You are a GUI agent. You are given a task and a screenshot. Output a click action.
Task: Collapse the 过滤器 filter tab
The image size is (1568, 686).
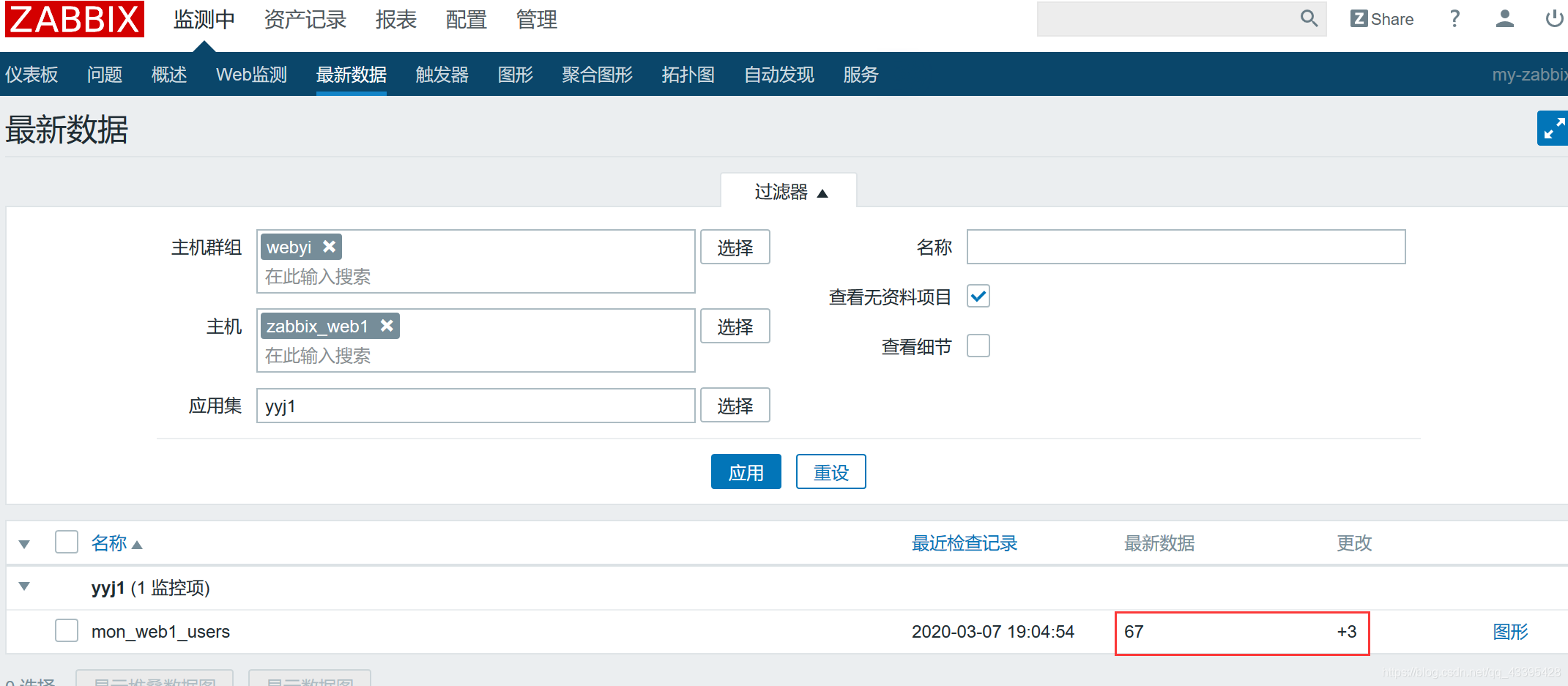[789, 192]
